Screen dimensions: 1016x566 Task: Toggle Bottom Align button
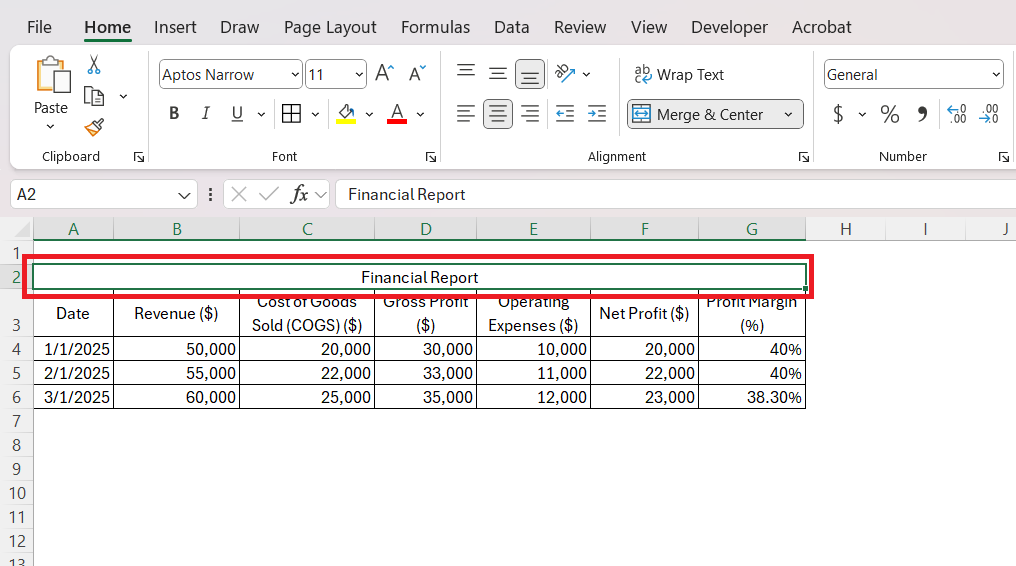pyautogui.click(x=529, y=74)
